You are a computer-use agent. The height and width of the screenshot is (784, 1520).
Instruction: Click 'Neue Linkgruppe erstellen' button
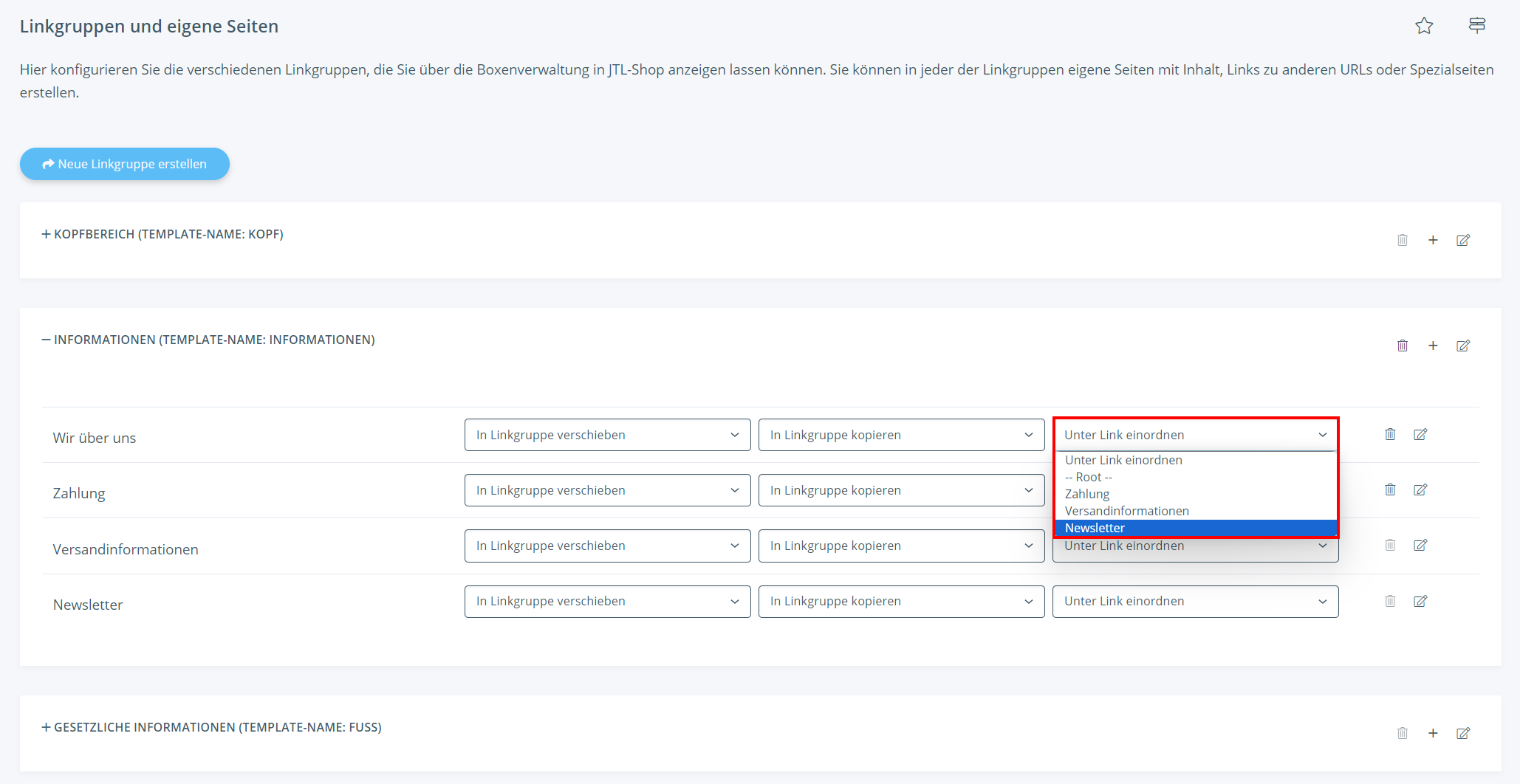click(x=125, y=164)
